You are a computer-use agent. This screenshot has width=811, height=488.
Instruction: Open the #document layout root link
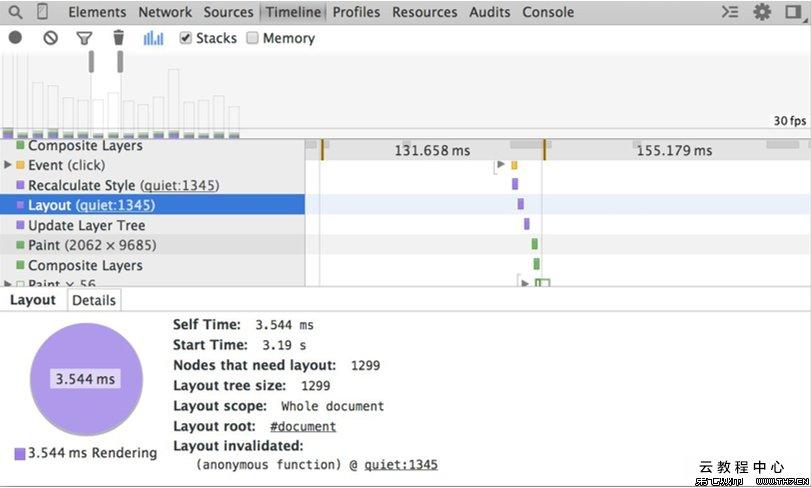[x=303, y=426]
